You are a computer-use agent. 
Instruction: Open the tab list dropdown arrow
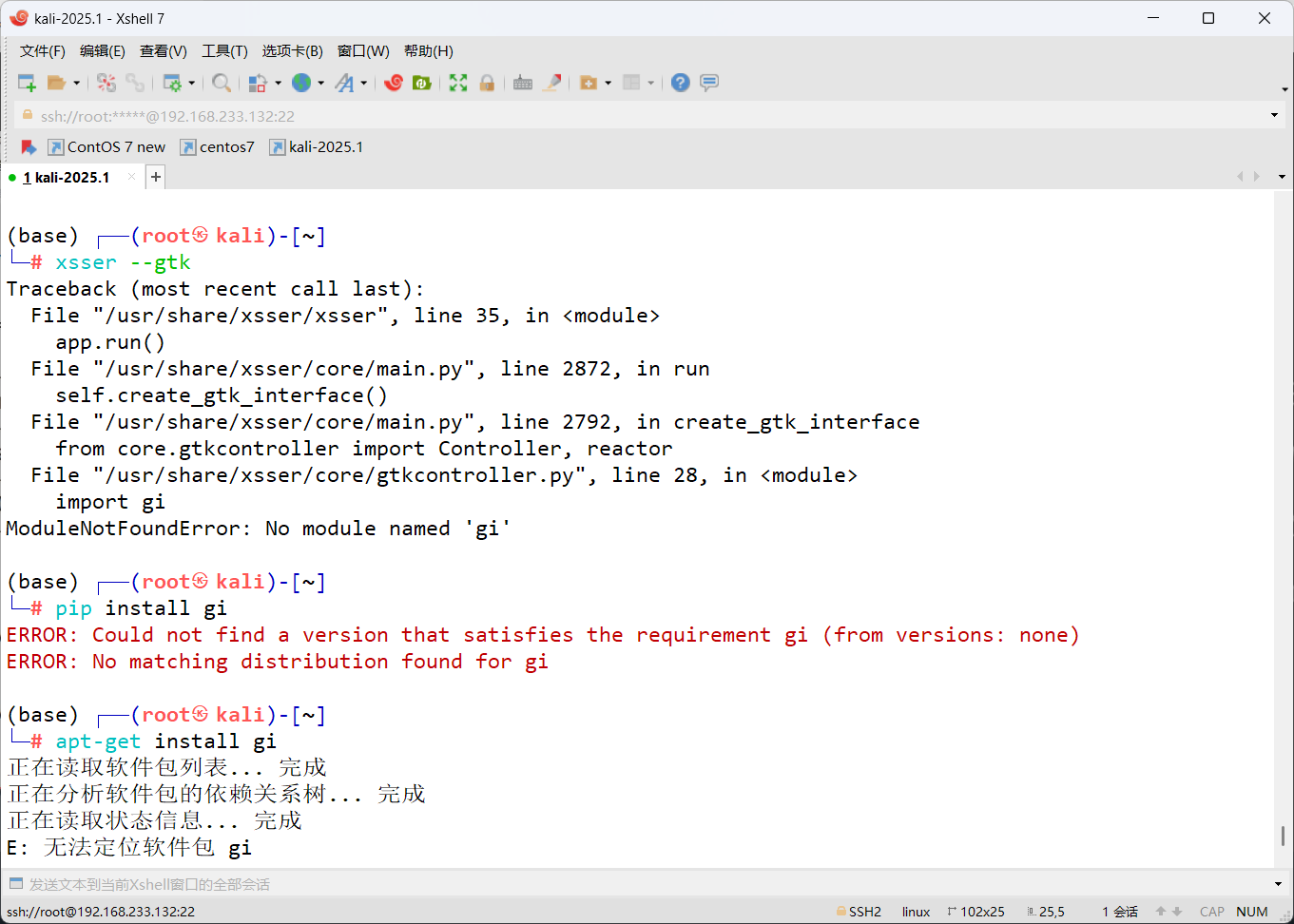(x=1282, y=177)
